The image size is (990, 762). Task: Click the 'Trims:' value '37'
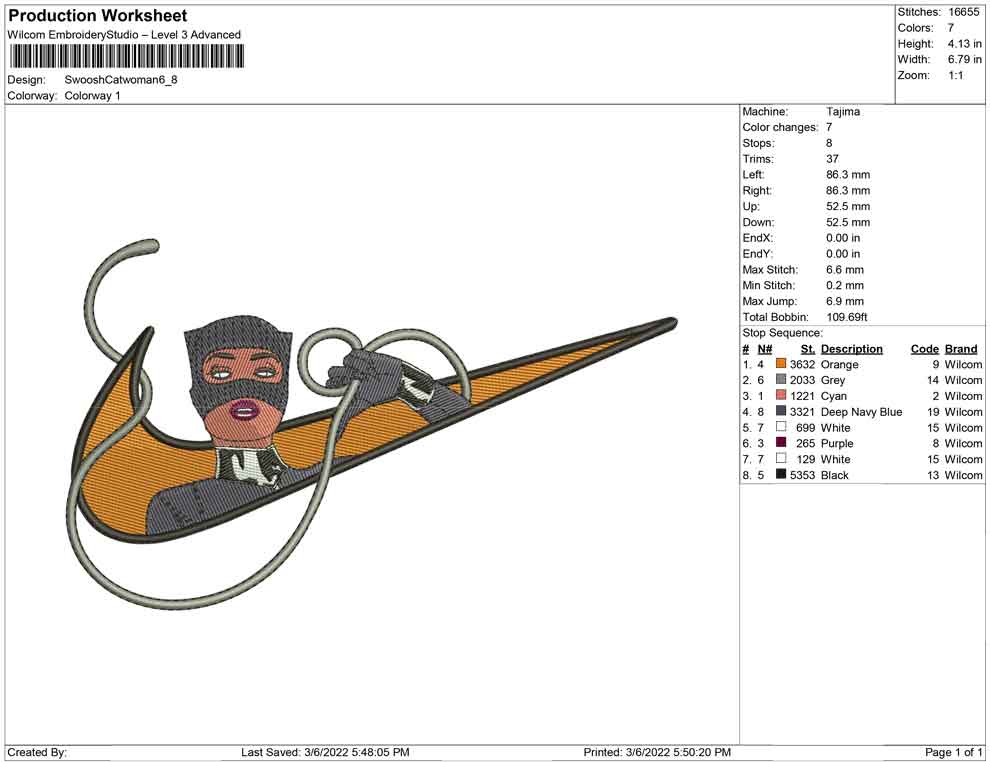click(832, 159)
